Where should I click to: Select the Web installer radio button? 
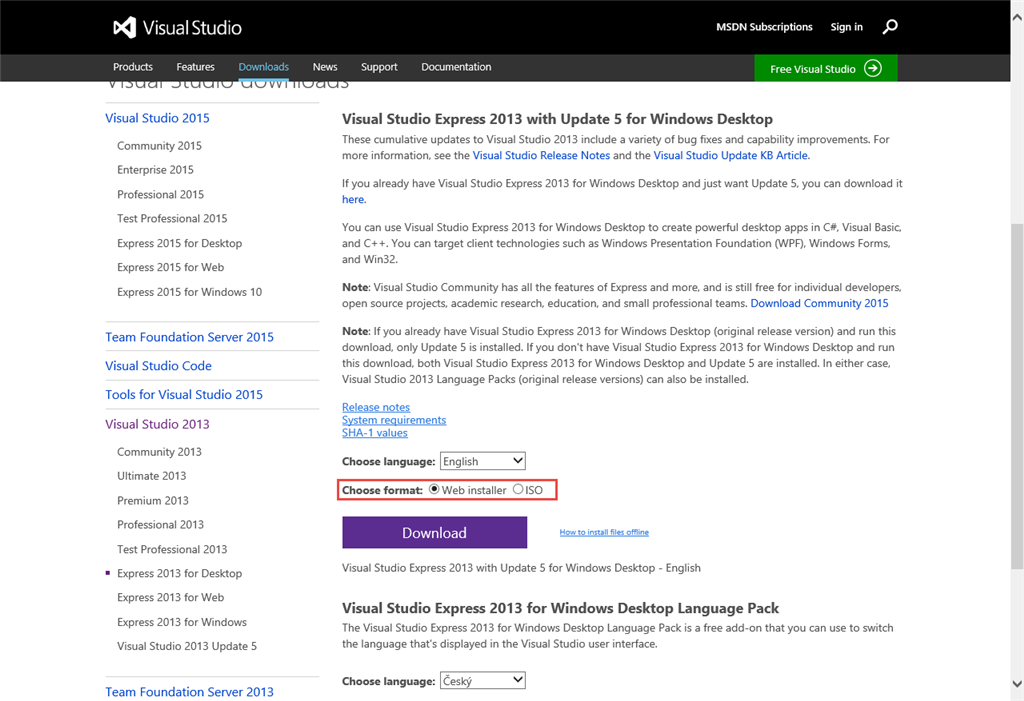click(x=434, y=489)
